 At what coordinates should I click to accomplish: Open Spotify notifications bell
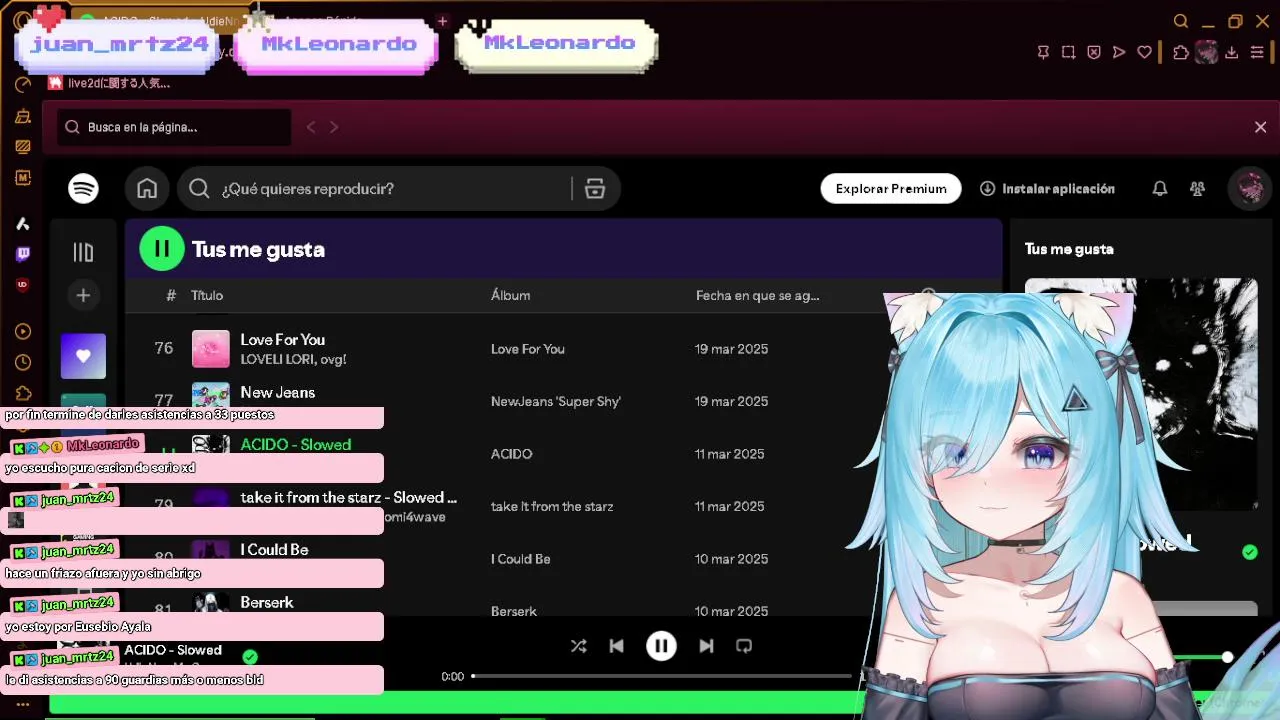(1160, 188)
